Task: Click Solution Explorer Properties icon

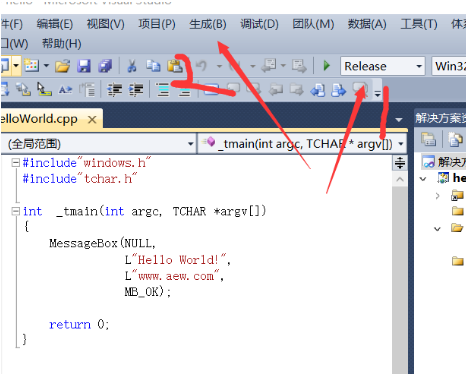Action: pos(428,139)
